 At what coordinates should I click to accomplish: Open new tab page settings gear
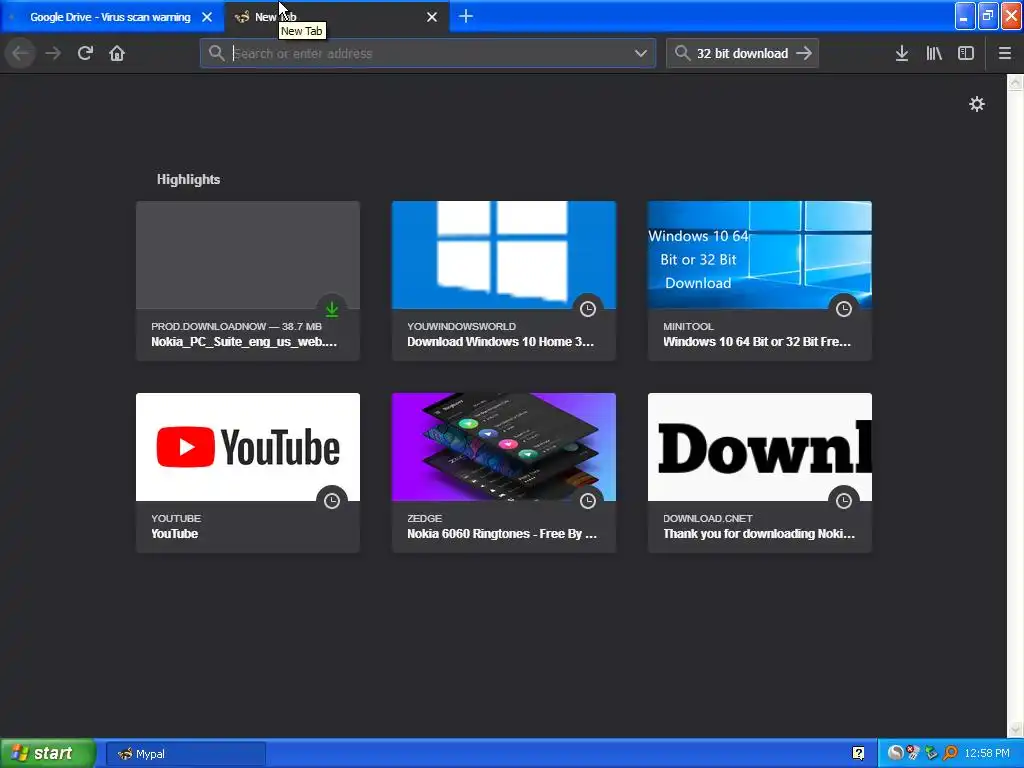tap(976, 104)
